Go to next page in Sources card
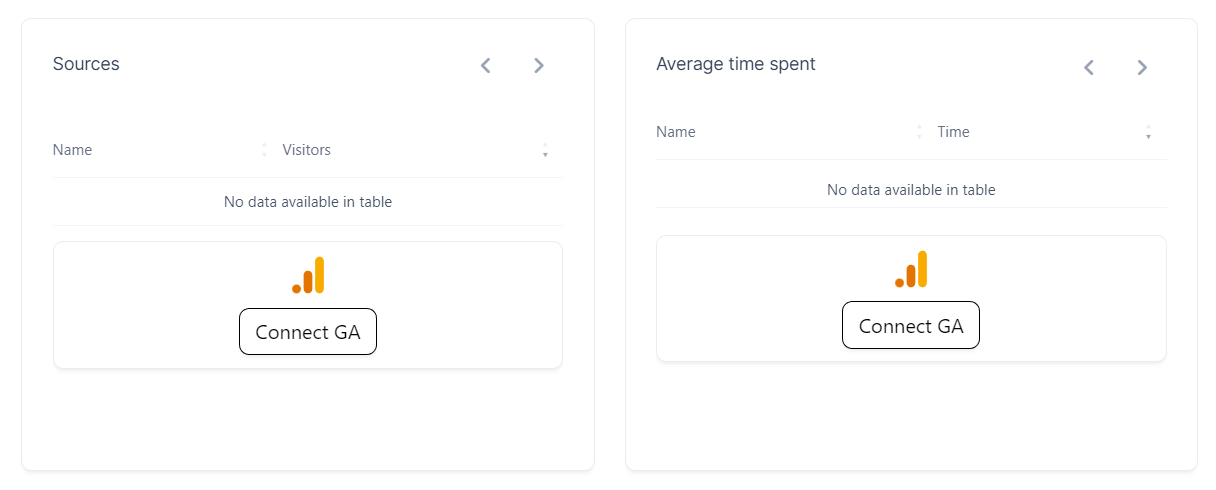The width and height of the screenshot is (1216, 490). [539, 66]
